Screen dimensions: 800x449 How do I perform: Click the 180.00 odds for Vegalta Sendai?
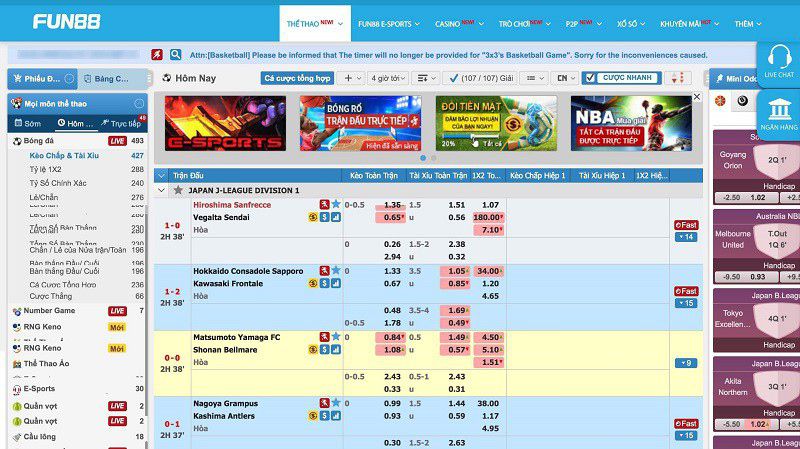(x=489, y=217)
